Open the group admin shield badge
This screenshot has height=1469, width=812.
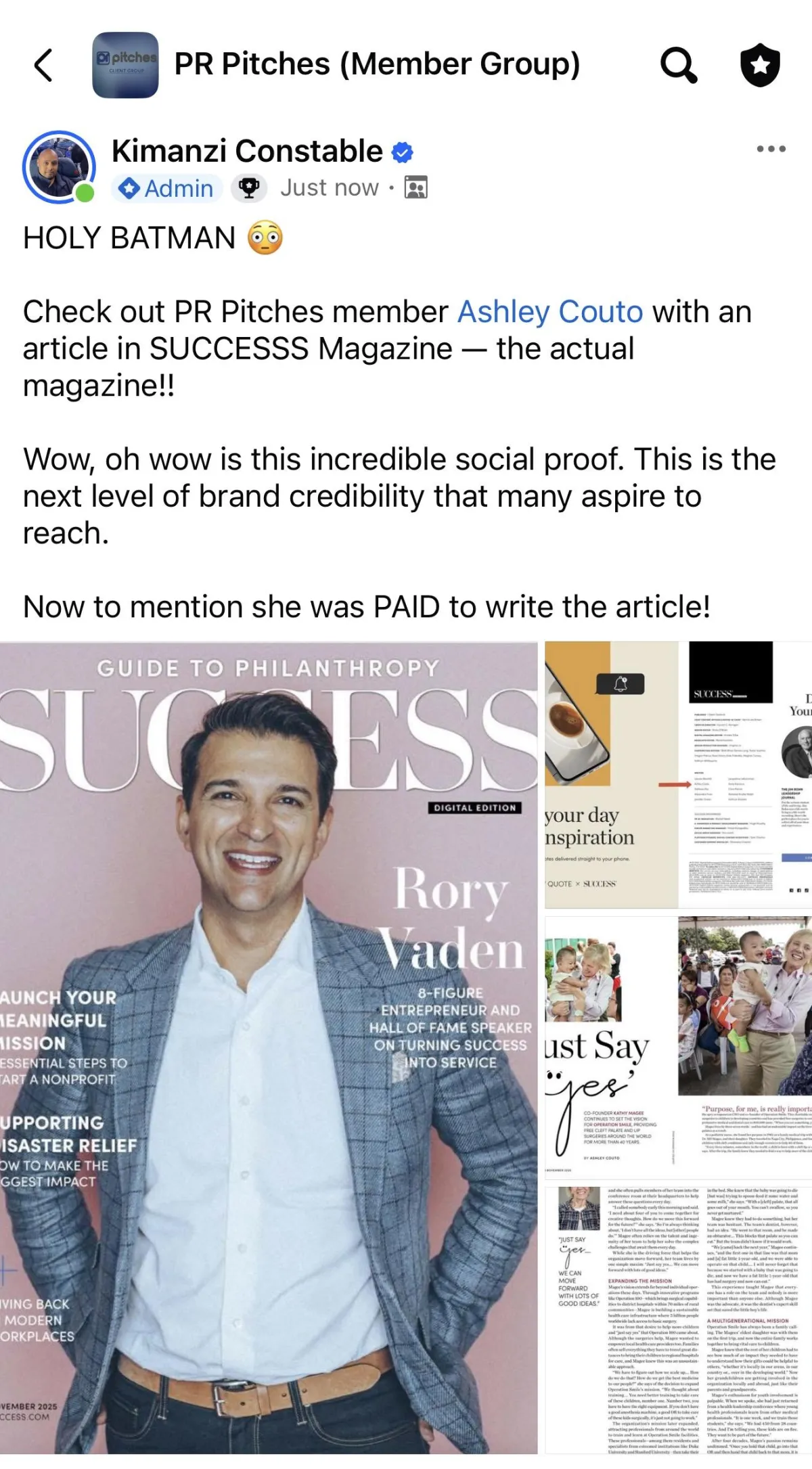click(x=760, y=65)
